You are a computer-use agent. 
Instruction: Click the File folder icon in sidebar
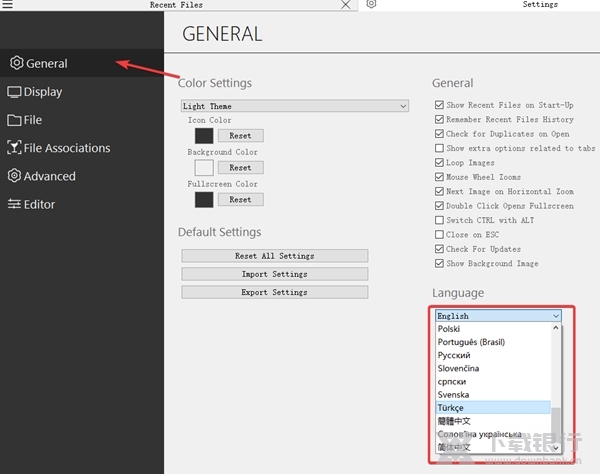15,120
